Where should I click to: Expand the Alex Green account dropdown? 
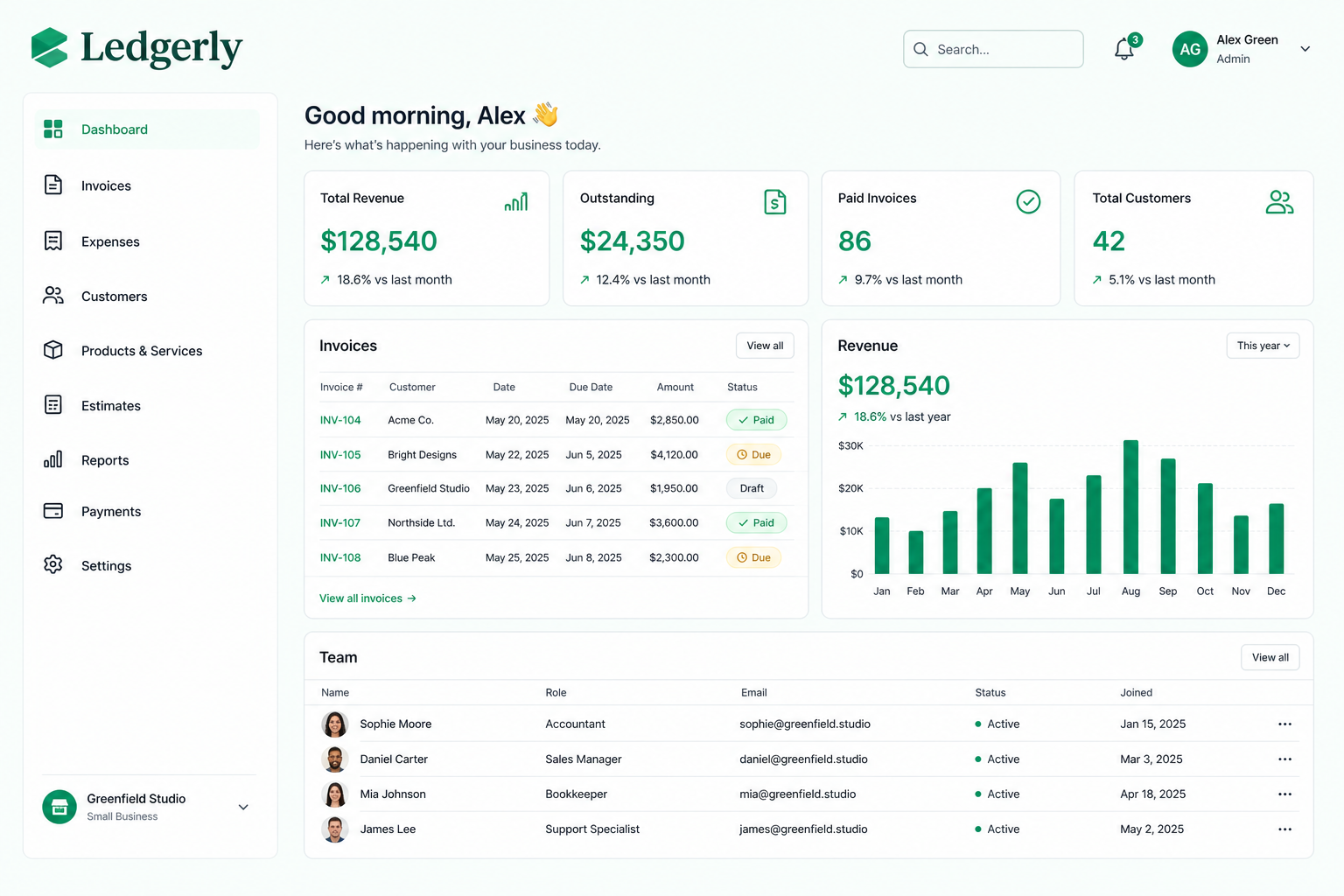(1305, 49)
